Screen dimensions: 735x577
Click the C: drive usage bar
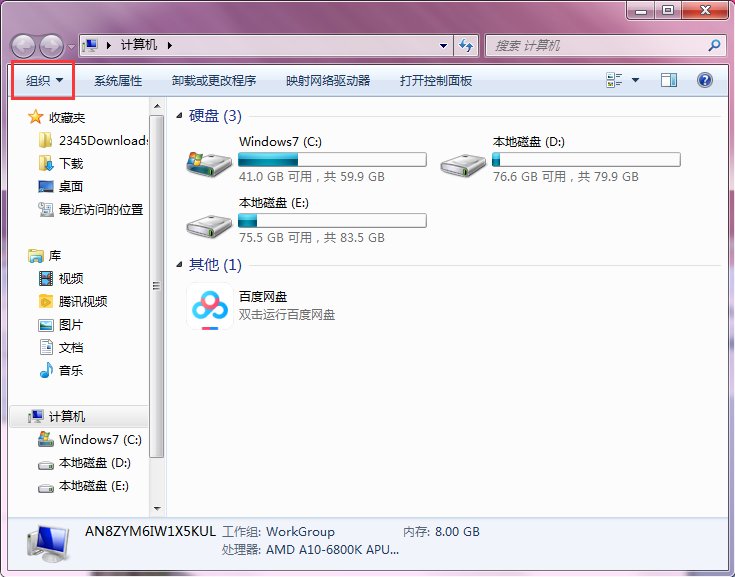point(332,159)
